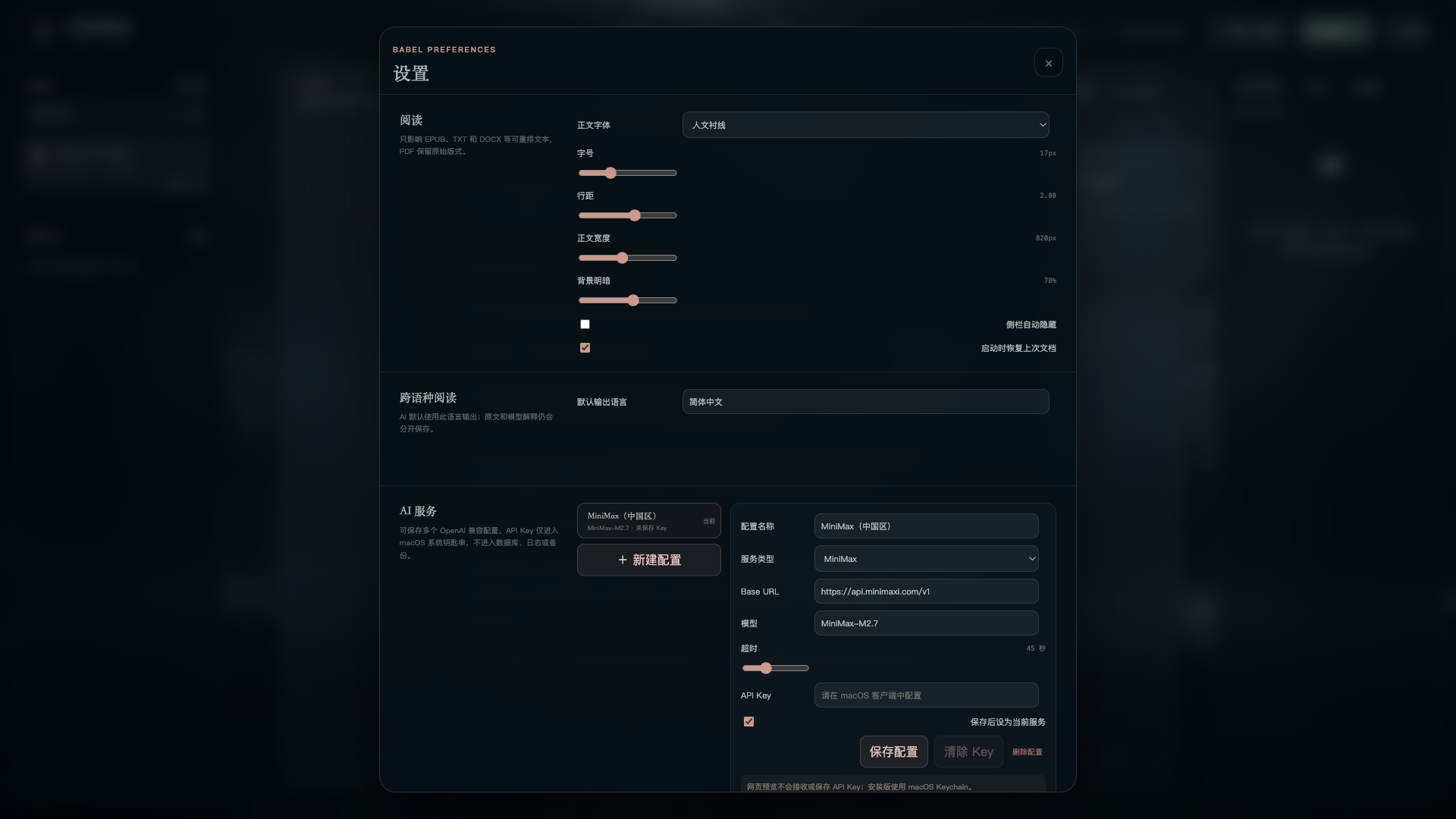Click the 清除 Key button
This screenshot has height=819, width=1456.
point(968,752)
